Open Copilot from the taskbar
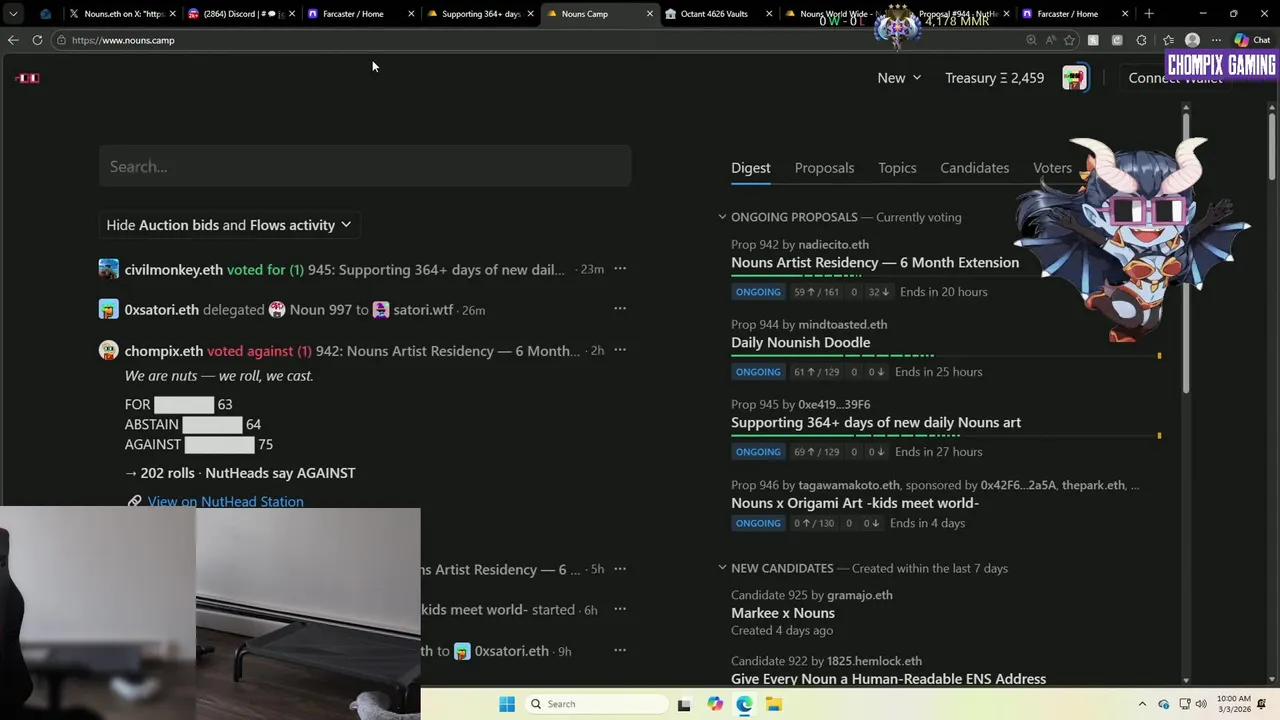 tap(714, 704)
